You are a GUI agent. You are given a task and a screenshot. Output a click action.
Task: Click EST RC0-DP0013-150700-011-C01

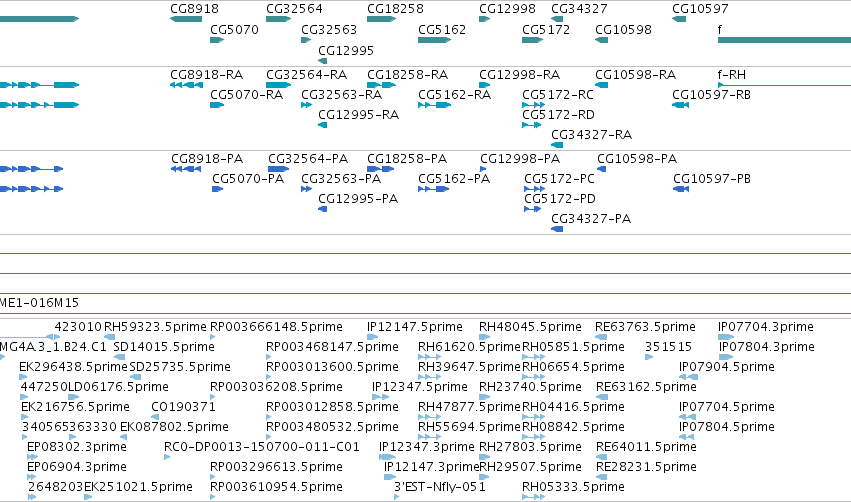pos(262,447)
